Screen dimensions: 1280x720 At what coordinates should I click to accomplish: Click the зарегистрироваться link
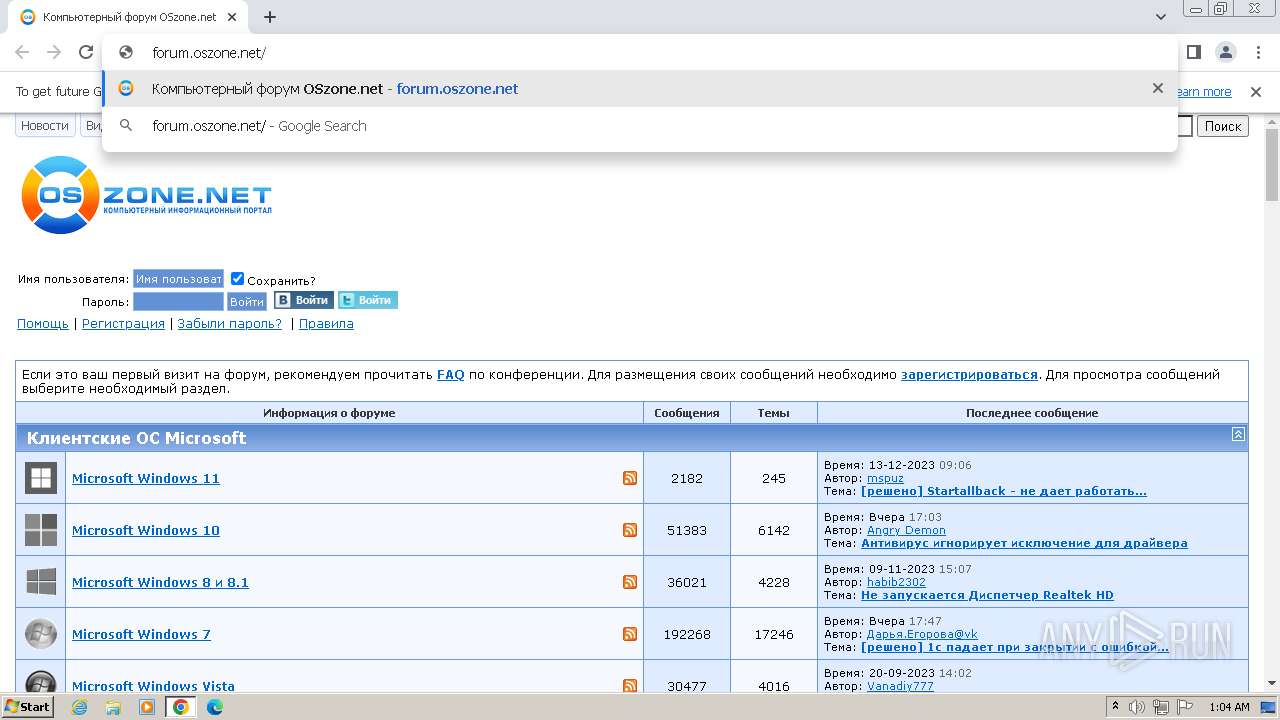[x=969, y=375]
